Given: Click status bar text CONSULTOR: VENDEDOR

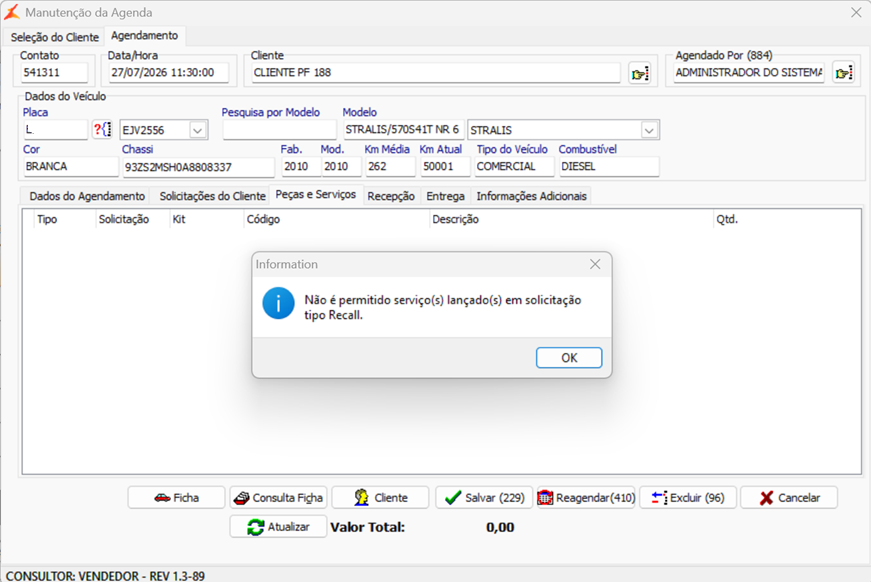Looking at the screenshot, I should pyautogui.click(x=105, y=576).
